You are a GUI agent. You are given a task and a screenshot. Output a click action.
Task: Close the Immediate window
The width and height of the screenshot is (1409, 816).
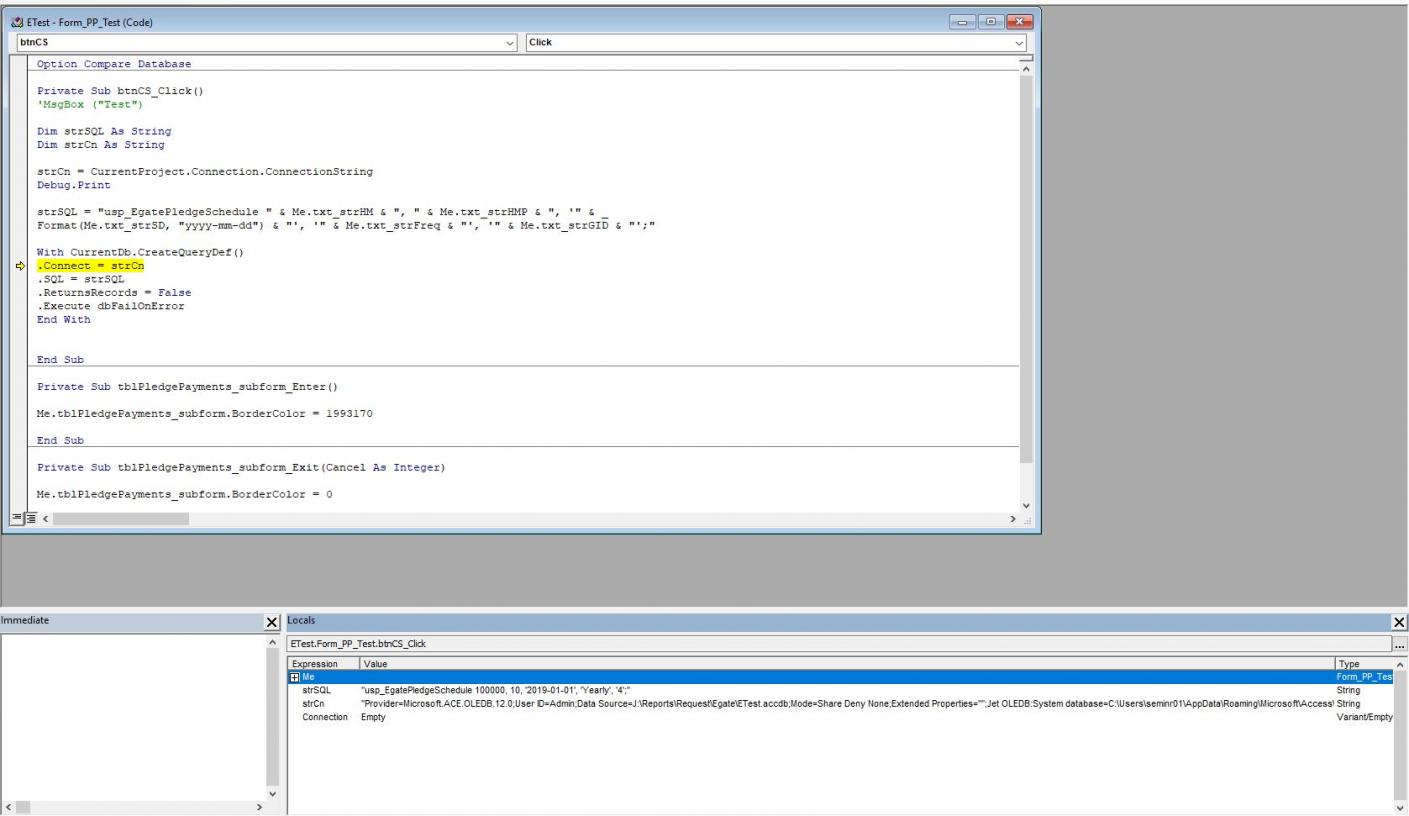point(271,622)
